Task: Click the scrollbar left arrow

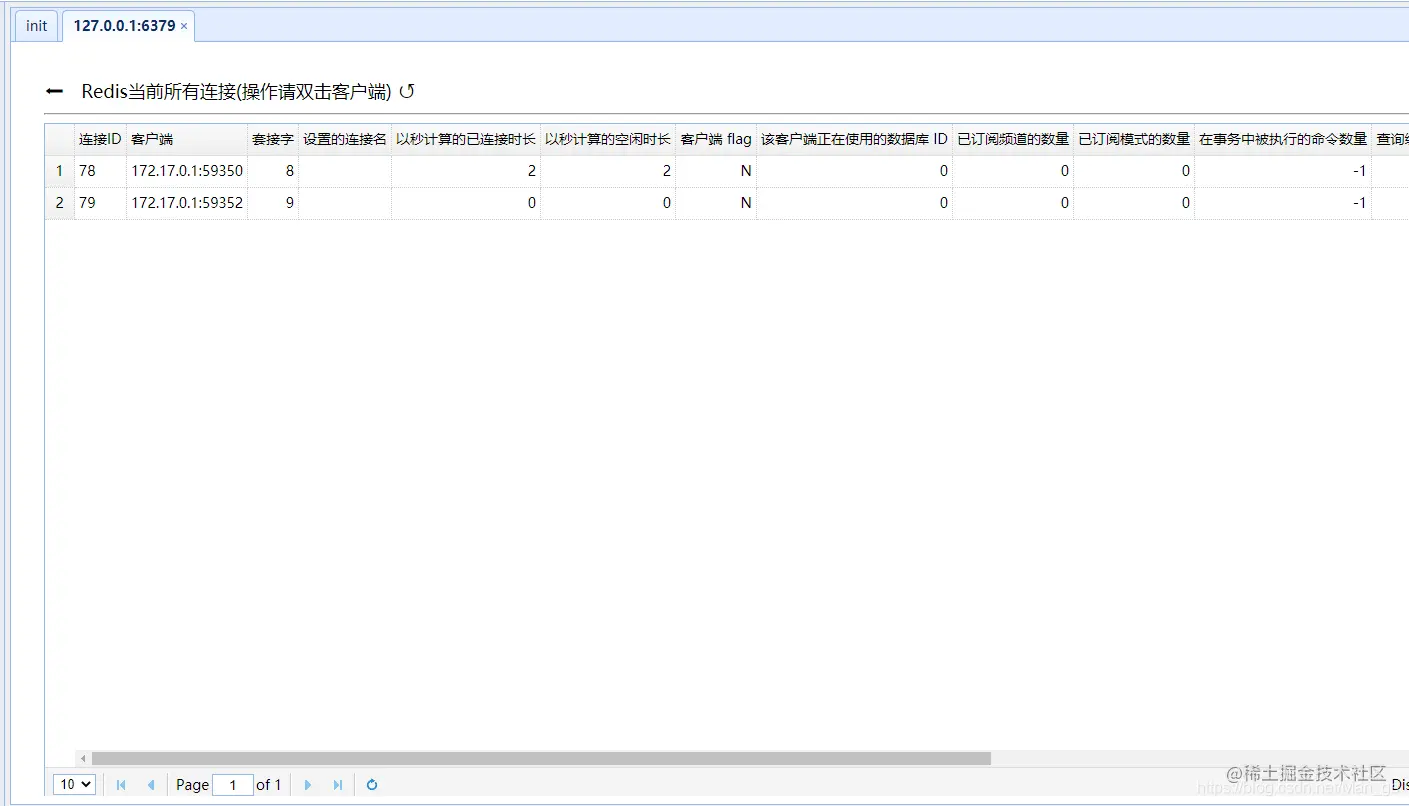Action: pos(83,759)
